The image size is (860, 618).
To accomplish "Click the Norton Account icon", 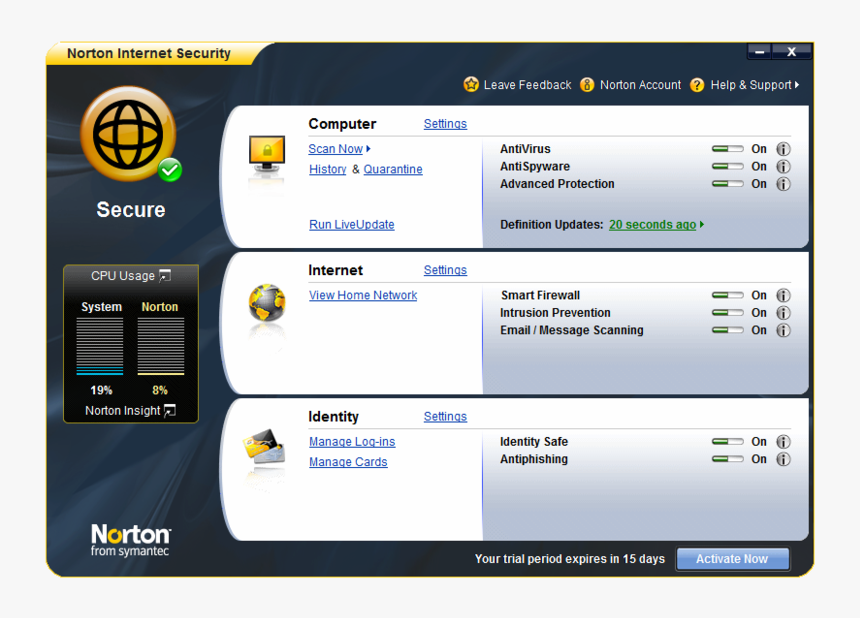I will coord(587,84).
